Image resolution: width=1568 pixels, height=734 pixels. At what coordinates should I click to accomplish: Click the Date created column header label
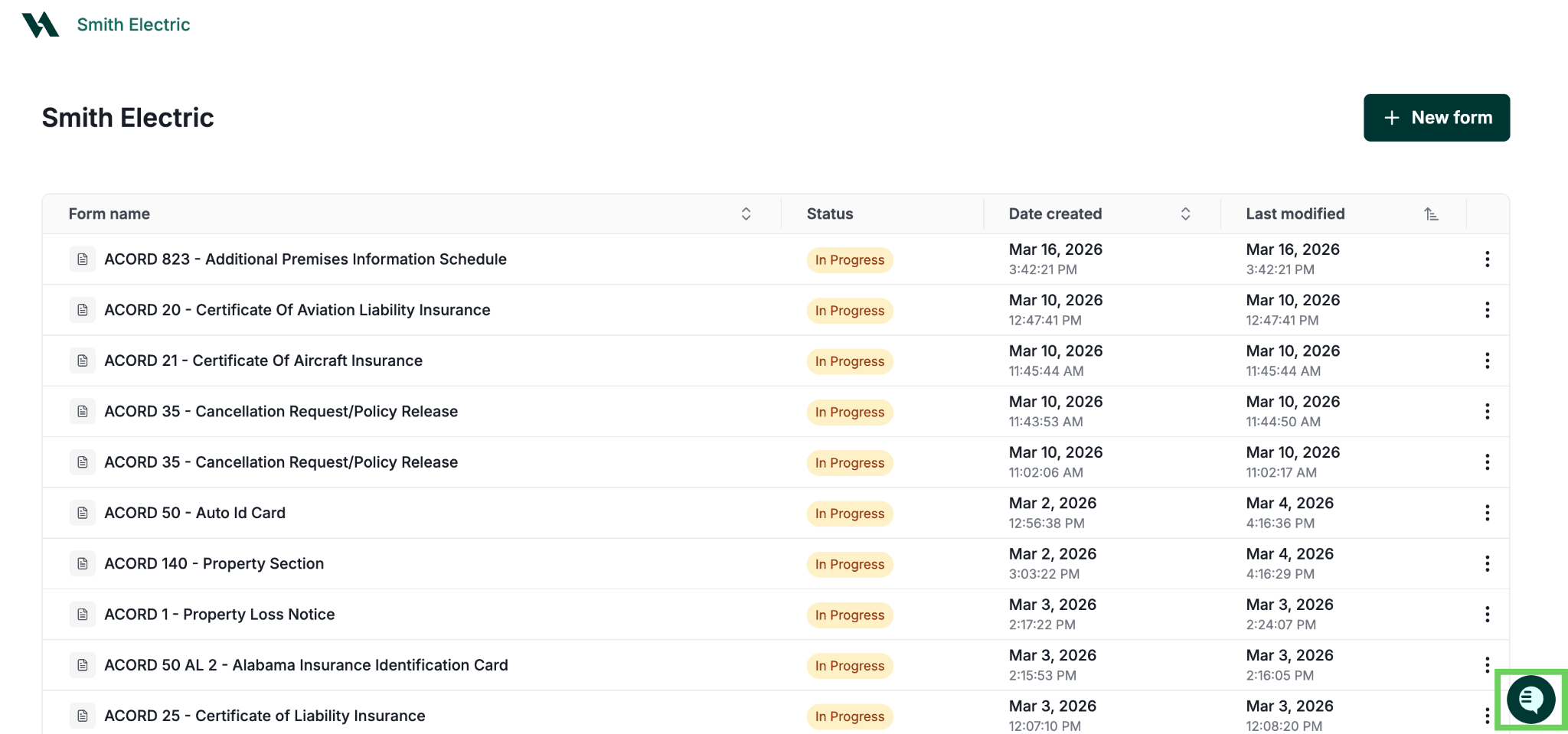click(1055, 214)
